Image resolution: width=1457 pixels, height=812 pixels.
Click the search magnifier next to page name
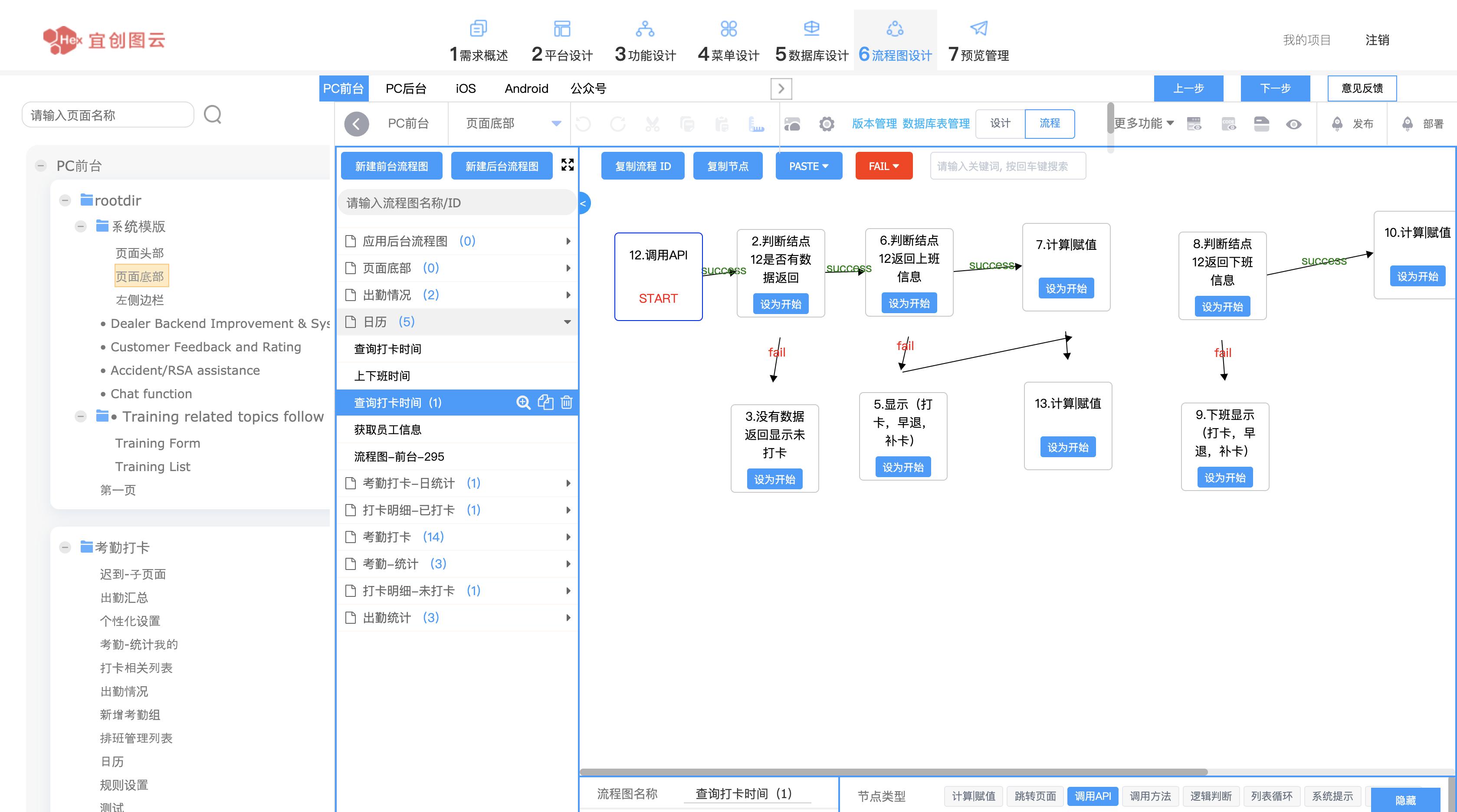pos(213,115)
